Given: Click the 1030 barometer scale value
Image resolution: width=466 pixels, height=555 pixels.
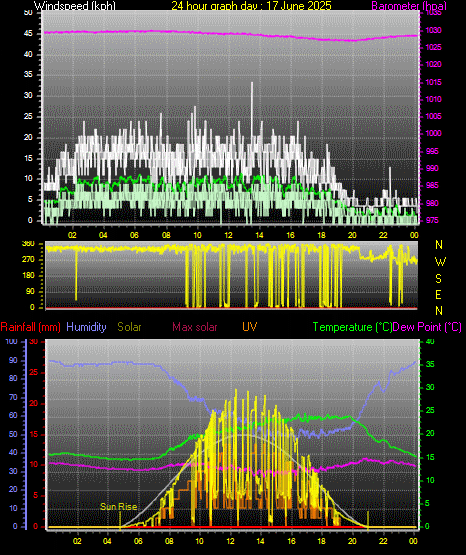Looking at the screenshot, I should click(x=433, y=30).
